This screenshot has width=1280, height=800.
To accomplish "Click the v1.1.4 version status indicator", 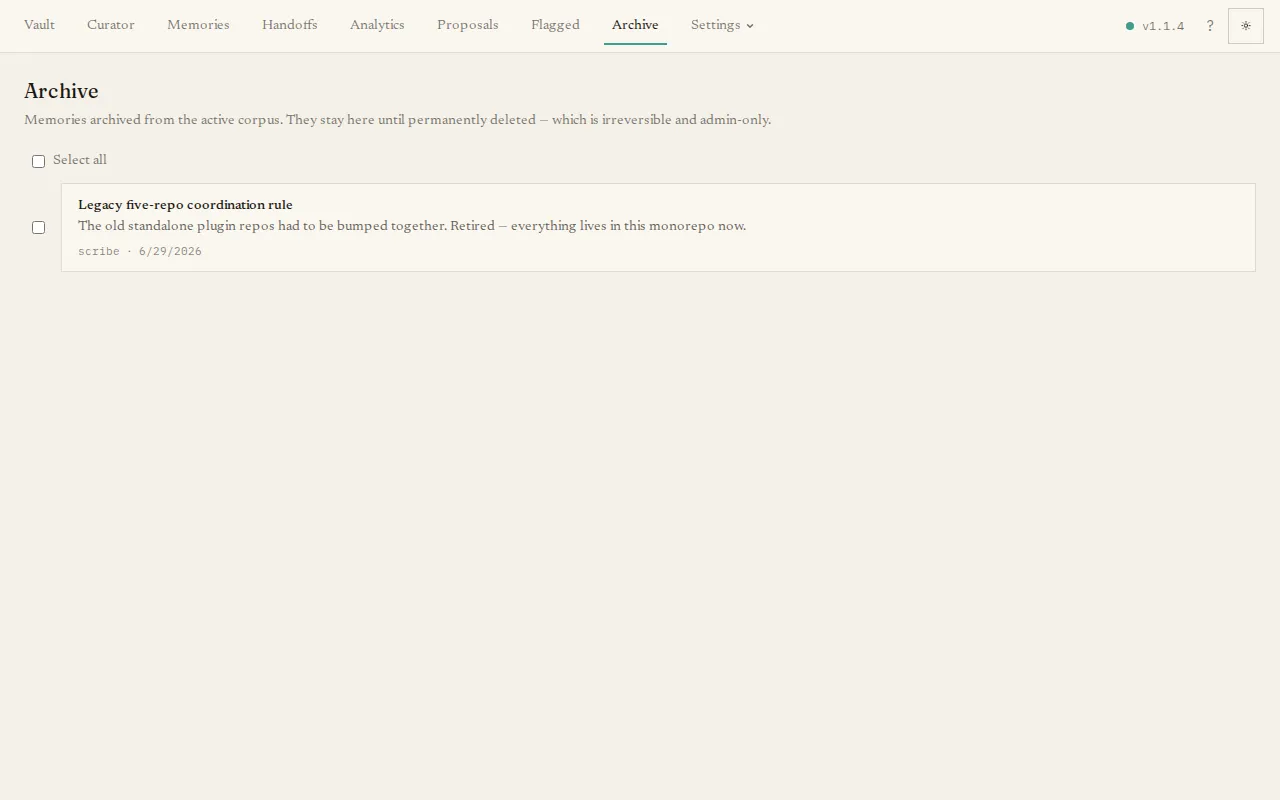I will point(1155,26).
